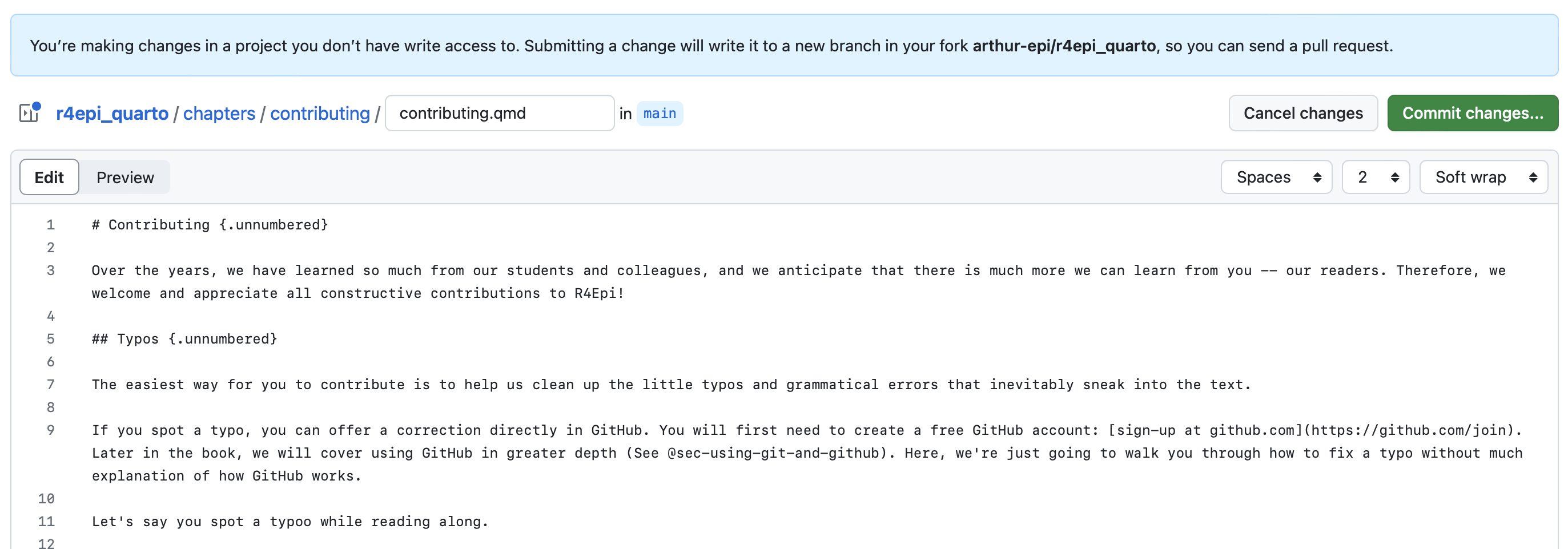Image resolution: width=1568 pixels, height=549 pixels.
Task: Click line number 1 in the gutter
Action: [50, 225]
